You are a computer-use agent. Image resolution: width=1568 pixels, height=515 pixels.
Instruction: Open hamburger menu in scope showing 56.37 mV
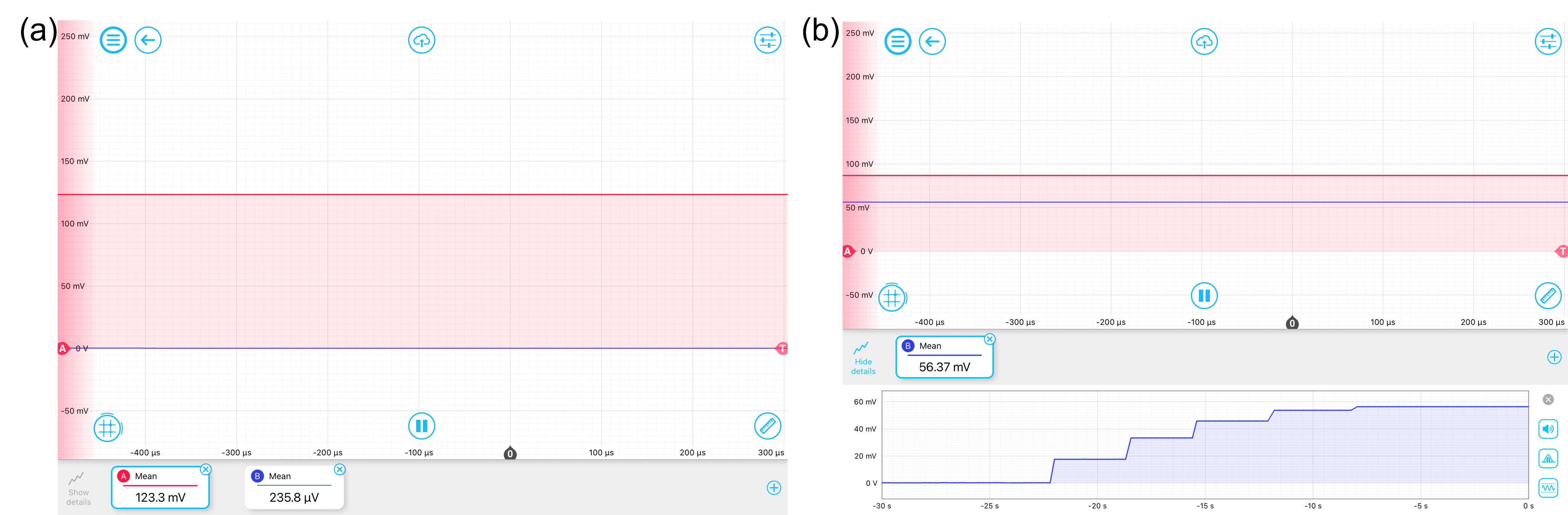pyautogui.click(x=897, y=42)
